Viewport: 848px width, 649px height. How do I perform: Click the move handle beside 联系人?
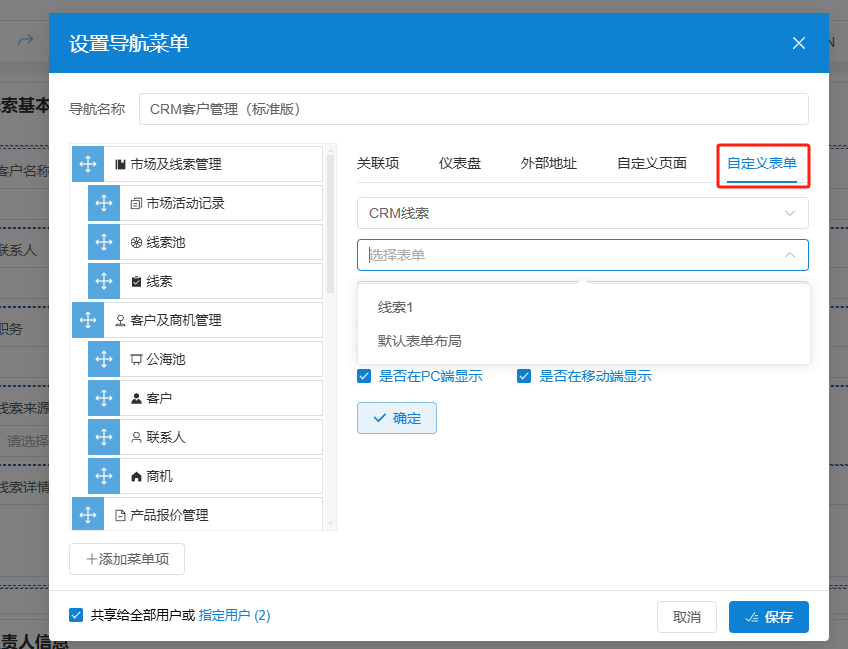[104, 437]
